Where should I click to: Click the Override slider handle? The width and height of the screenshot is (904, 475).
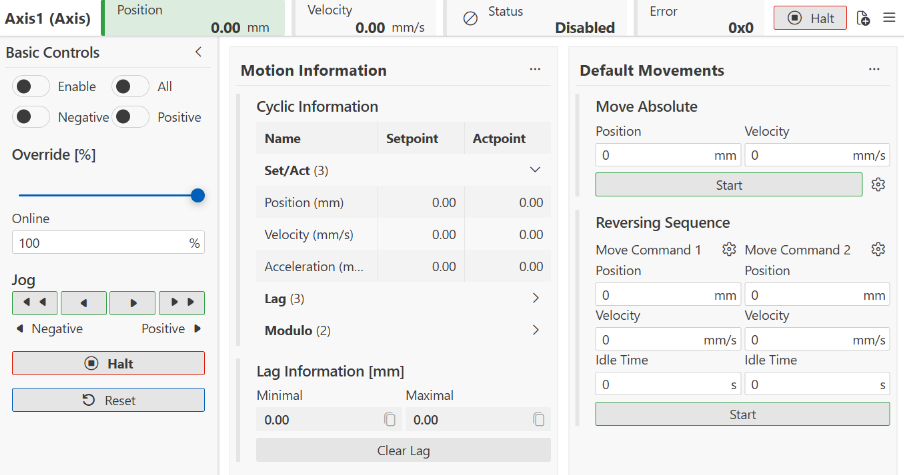(198, 195)
